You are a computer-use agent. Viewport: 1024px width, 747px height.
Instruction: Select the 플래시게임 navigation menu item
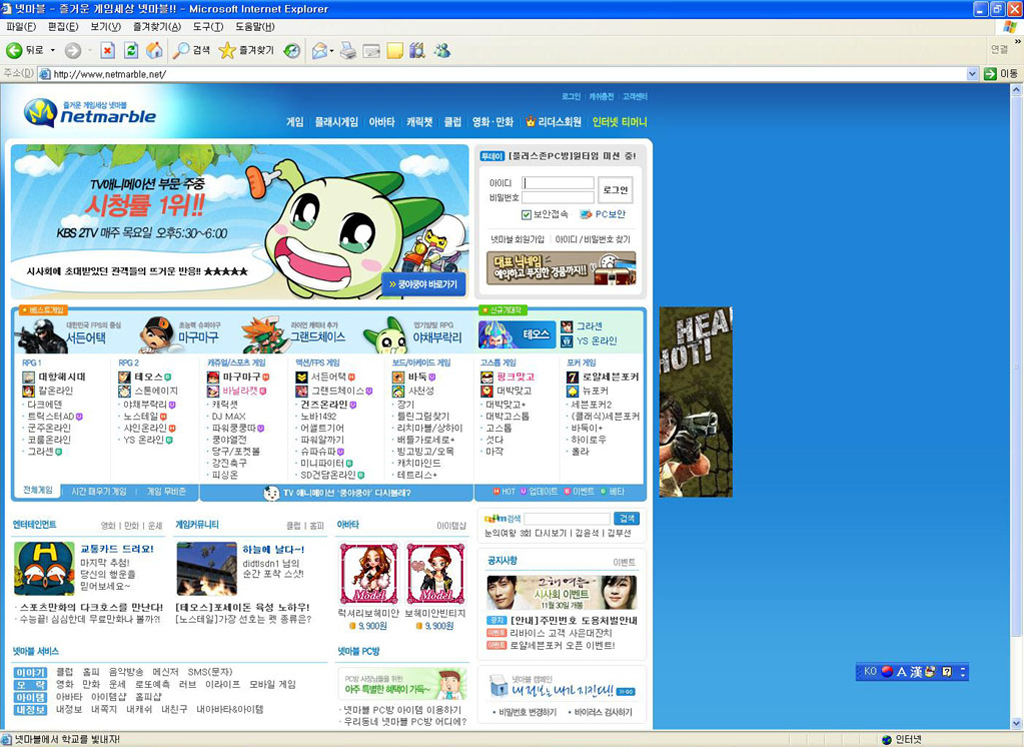click(x=336, y=122)
